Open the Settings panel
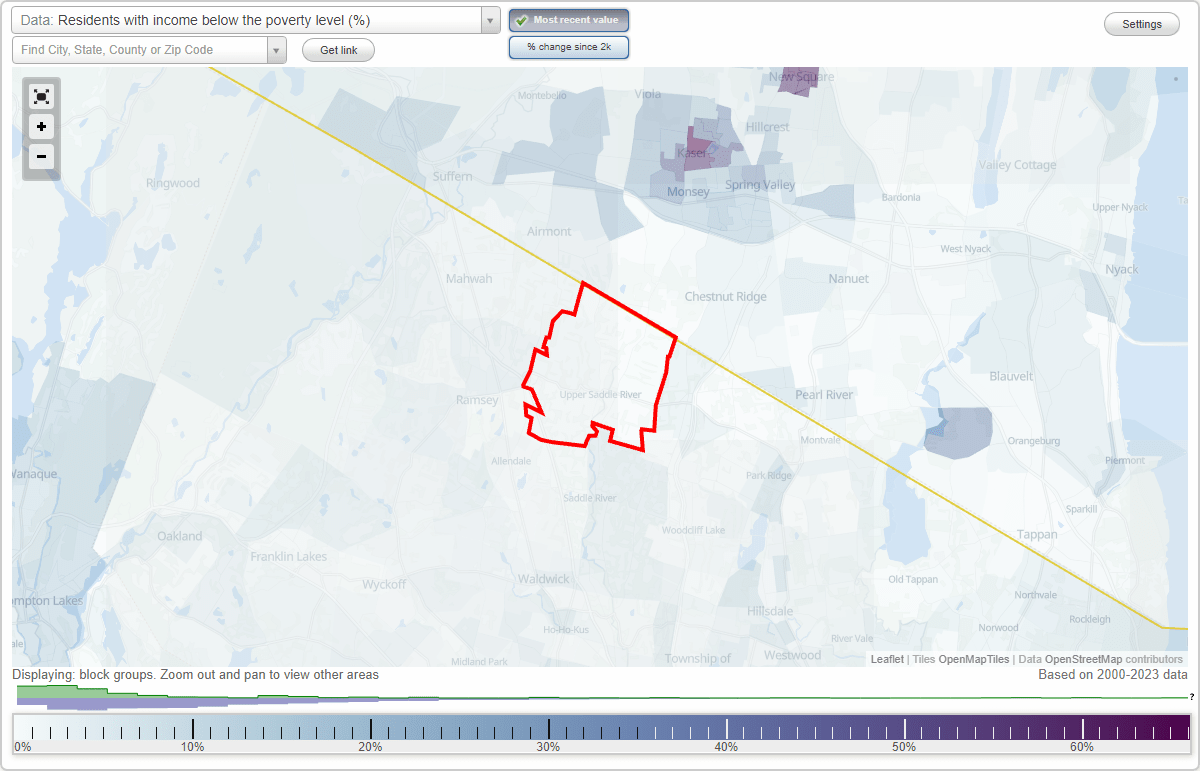The width and height of the screenshot is (1200, 771). pyautogui.click(x=1141, y=23)
